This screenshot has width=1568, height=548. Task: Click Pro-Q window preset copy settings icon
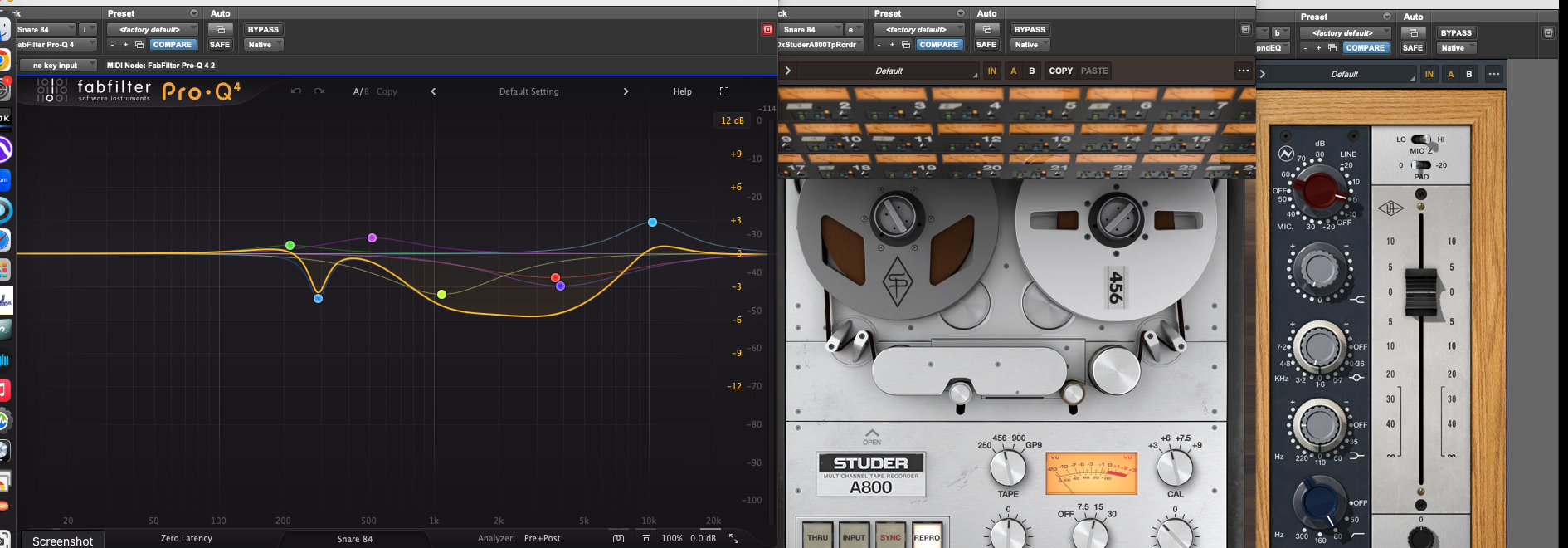139,45
